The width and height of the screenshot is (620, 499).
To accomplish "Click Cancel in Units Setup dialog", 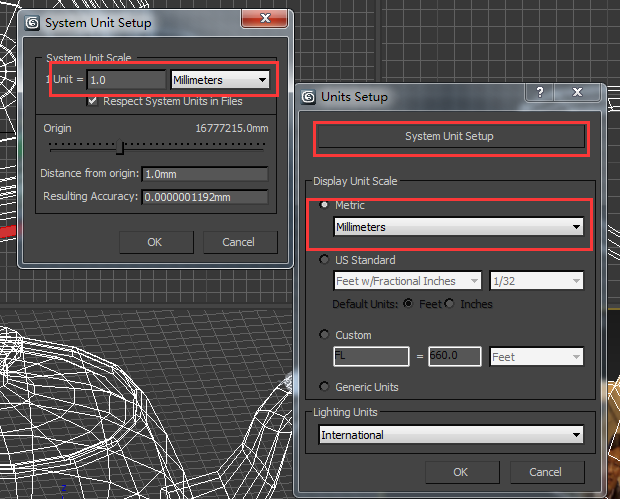I will (x=547, y=472).
